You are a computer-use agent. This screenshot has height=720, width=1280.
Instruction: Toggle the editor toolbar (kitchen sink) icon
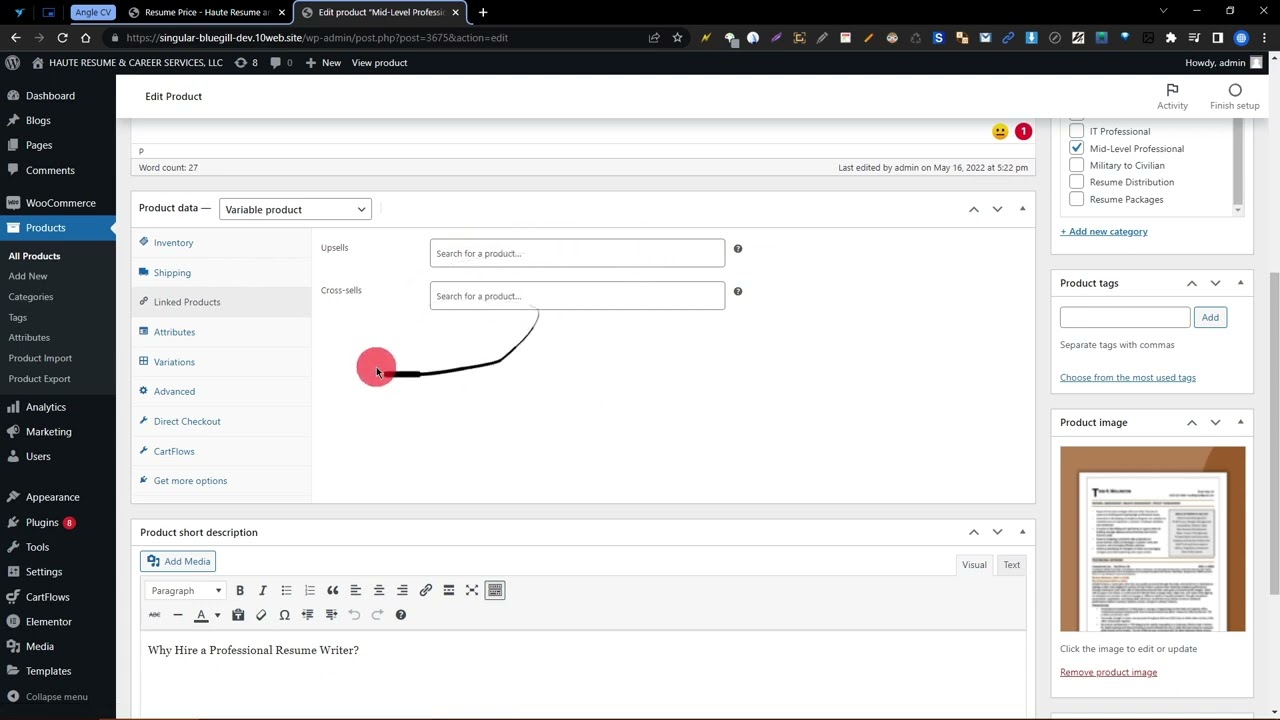[x=495, y=591]
